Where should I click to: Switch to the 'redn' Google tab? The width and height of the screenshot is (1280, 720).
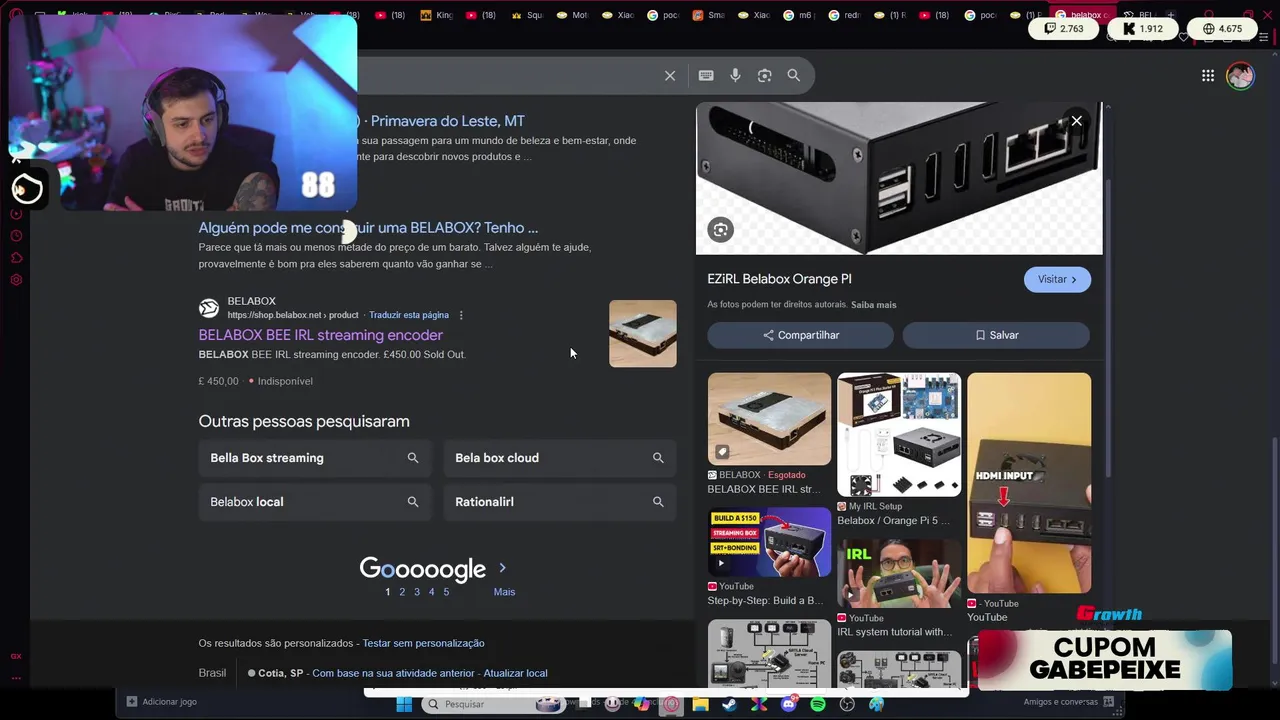(846, 15)
